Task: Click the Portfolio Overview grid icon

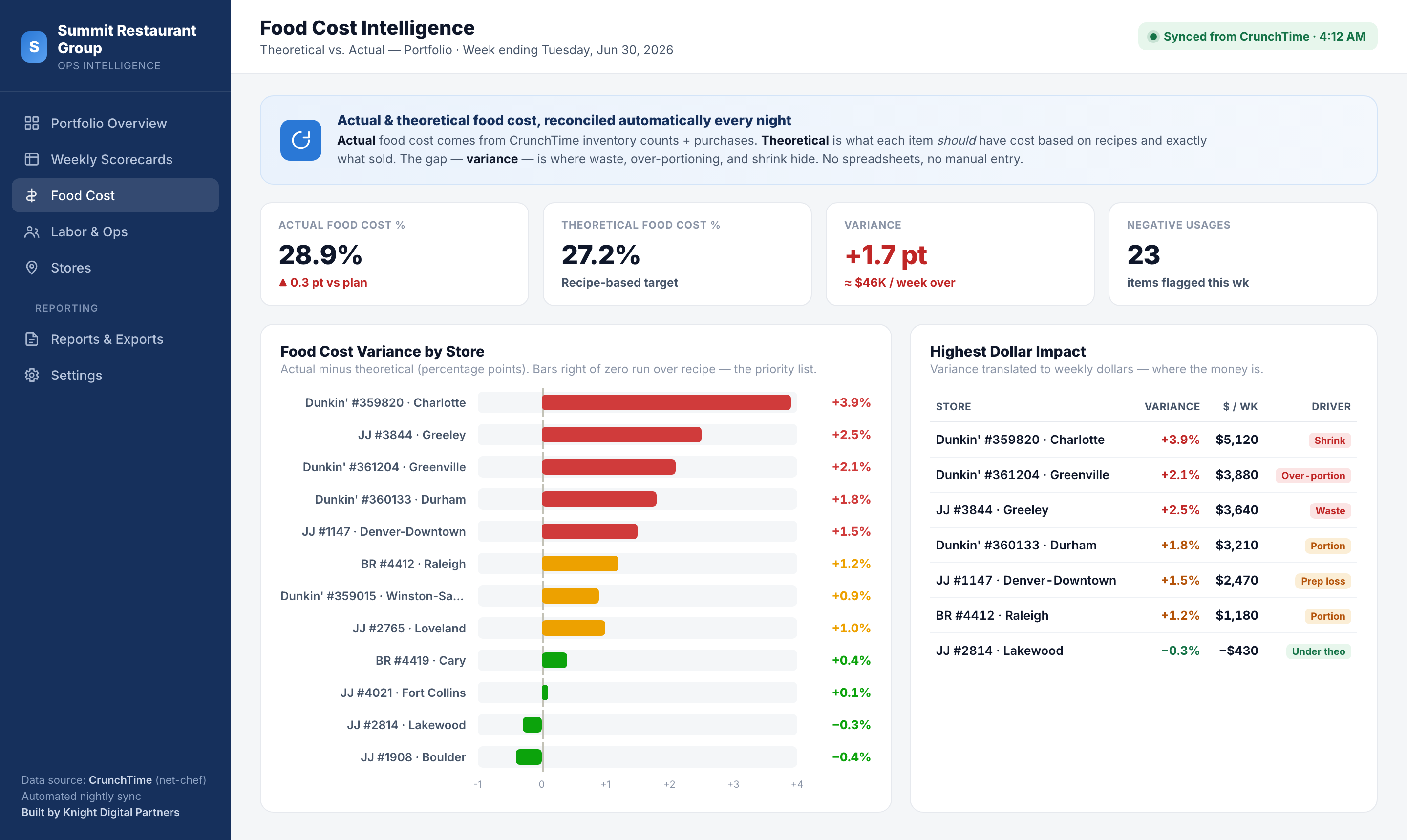Action: point(32,124)
